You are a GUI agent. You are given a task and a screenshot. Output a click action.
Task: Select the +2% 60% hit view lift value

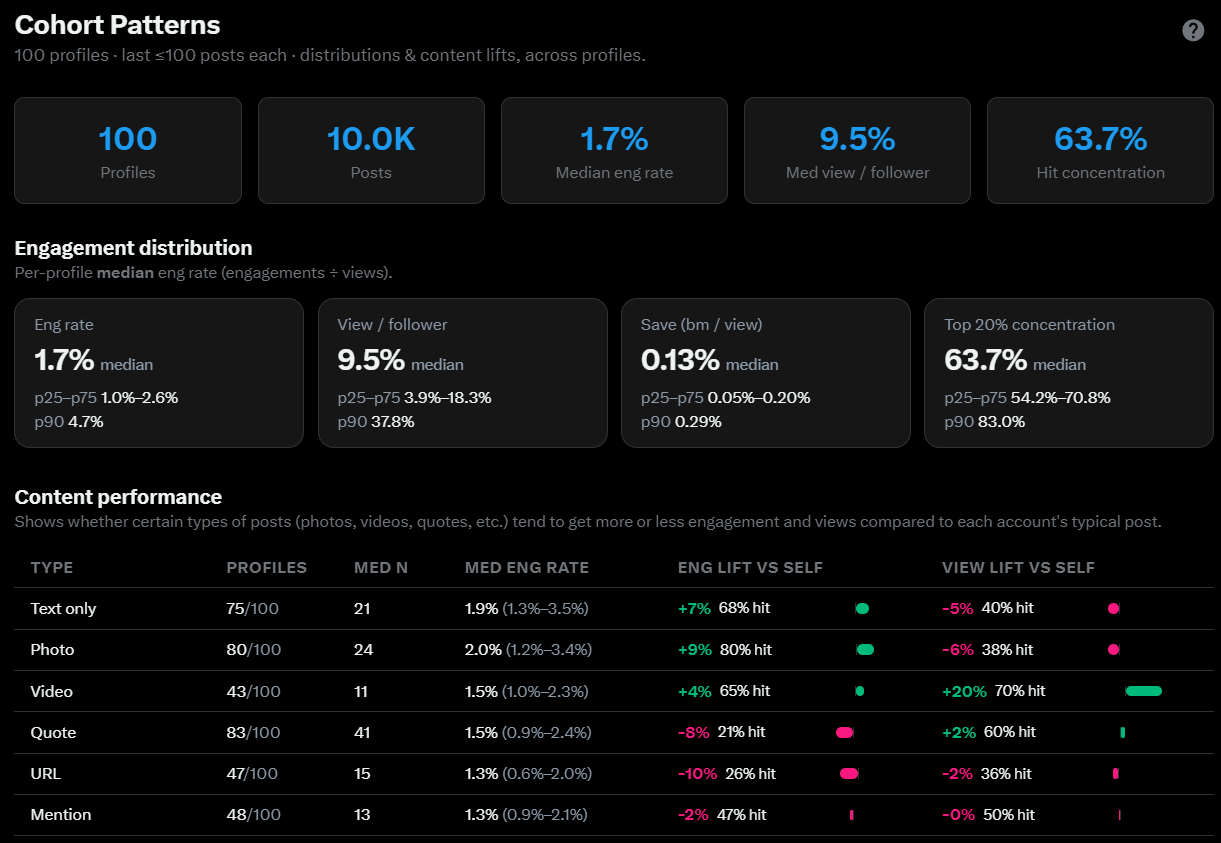click(989, 732)
